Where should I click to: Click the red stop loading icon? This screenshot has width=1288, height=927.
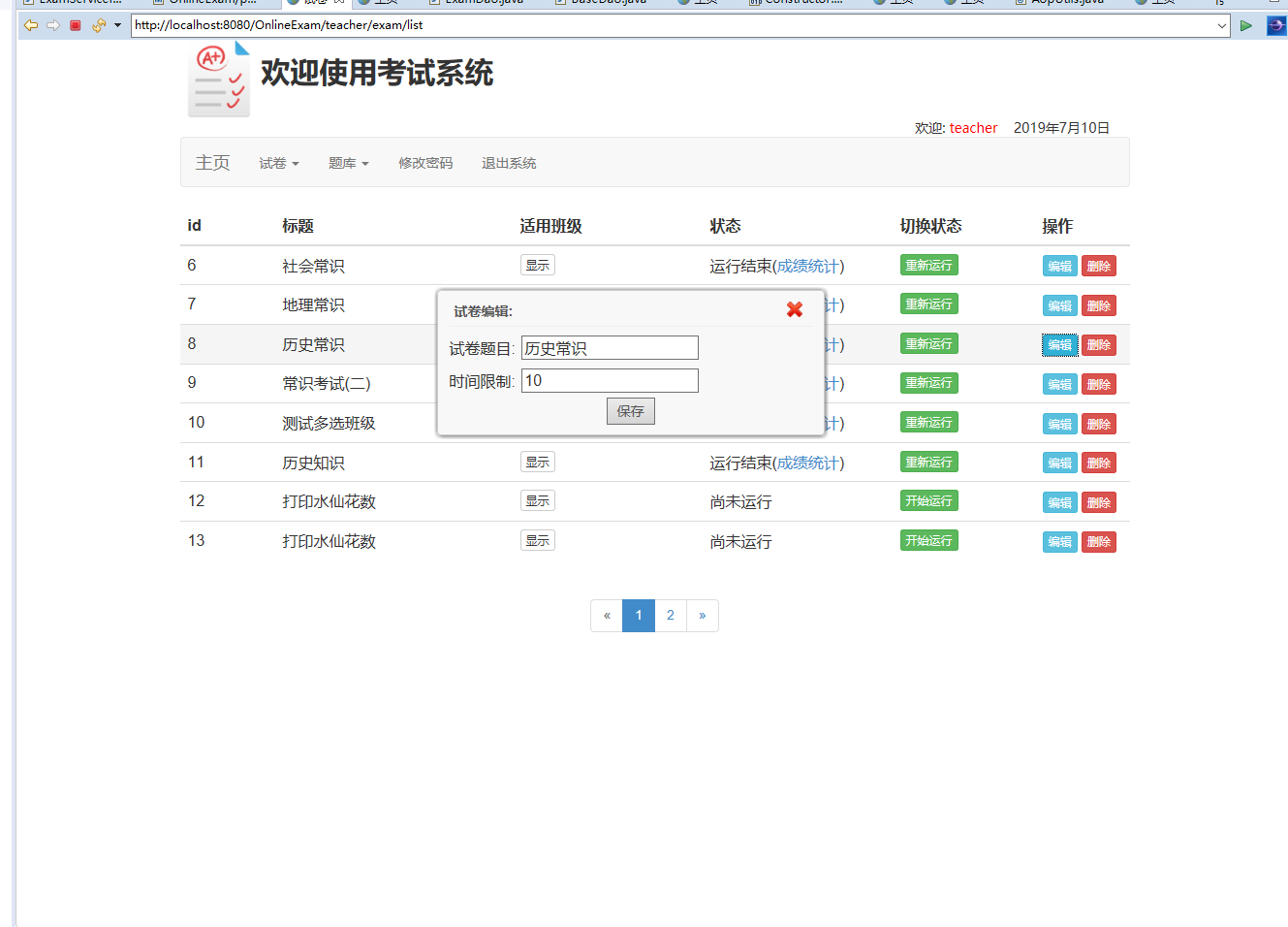pyautogui.click(x=75, y=26)
